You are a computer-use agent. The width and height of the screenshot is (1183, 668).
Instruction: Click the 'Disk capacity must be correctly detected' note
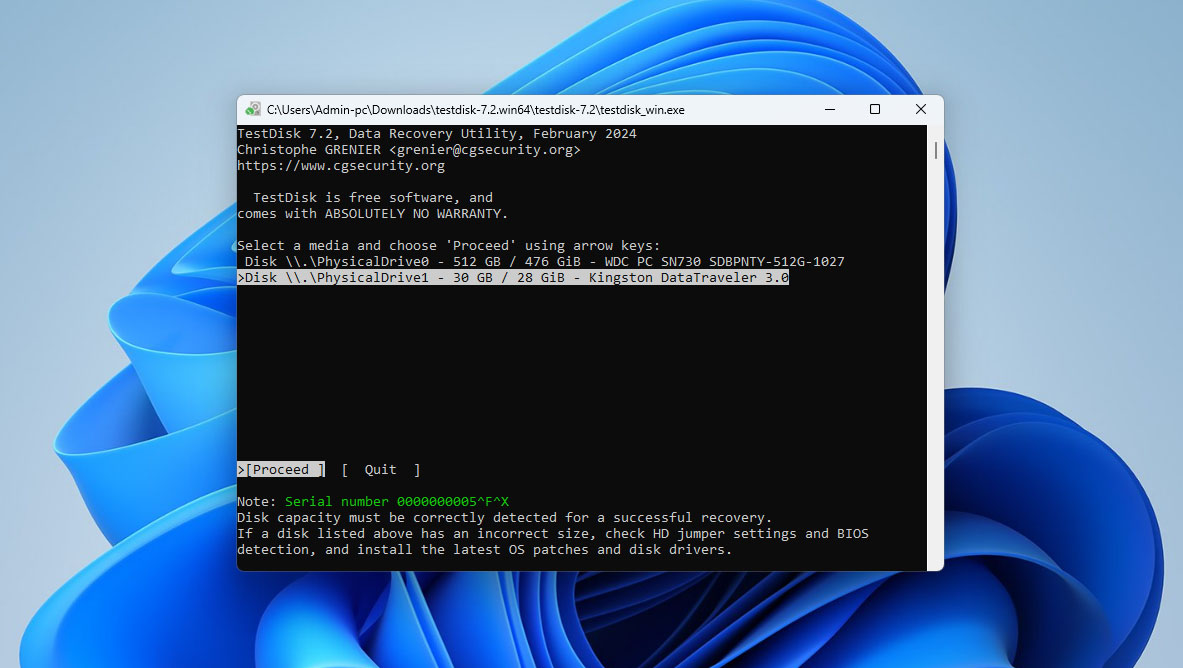click(x=504, y=518)
